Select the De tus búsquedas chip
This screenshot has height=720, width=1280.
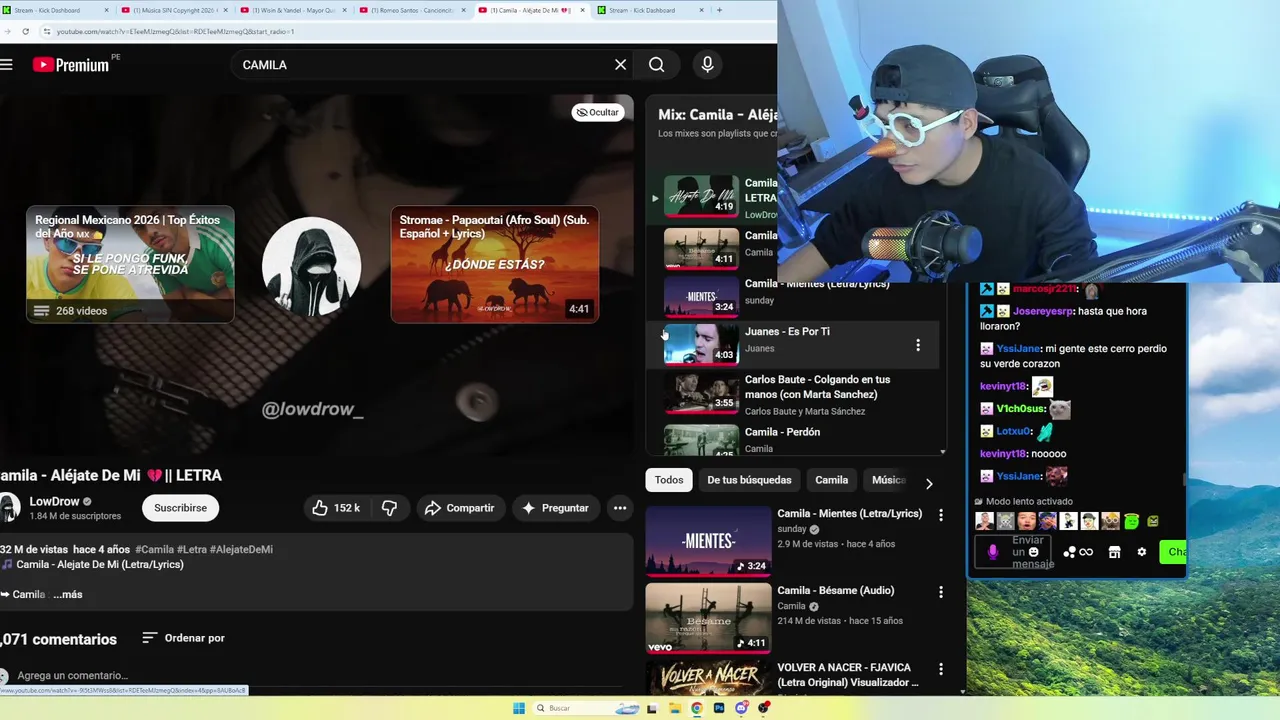tap(749, 480)
